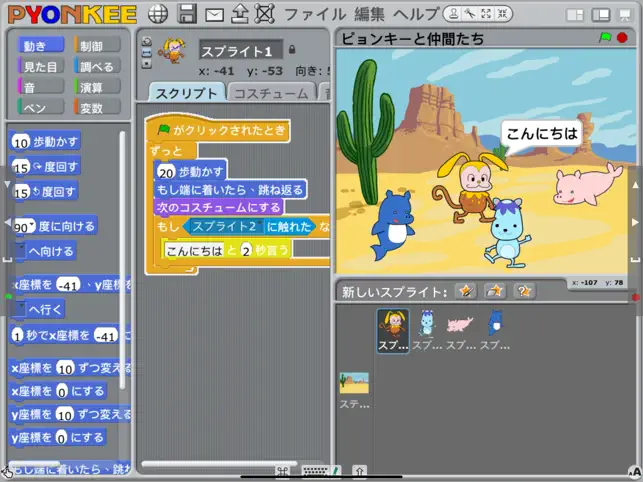Select the grow sprite tool
This screenshot has height=482, width=643.
coord(486,14)
